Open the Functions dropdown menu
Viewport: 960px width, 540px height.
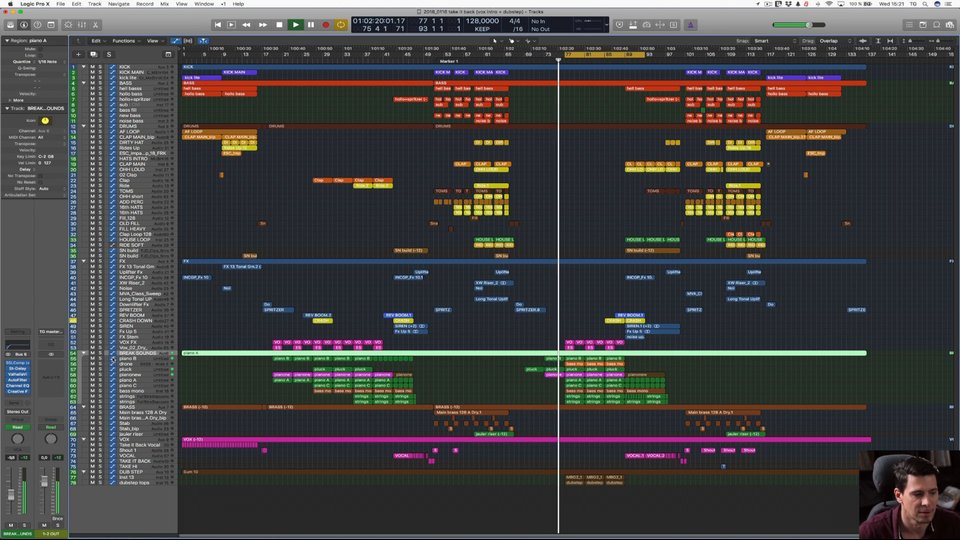(x=126, y=41)
